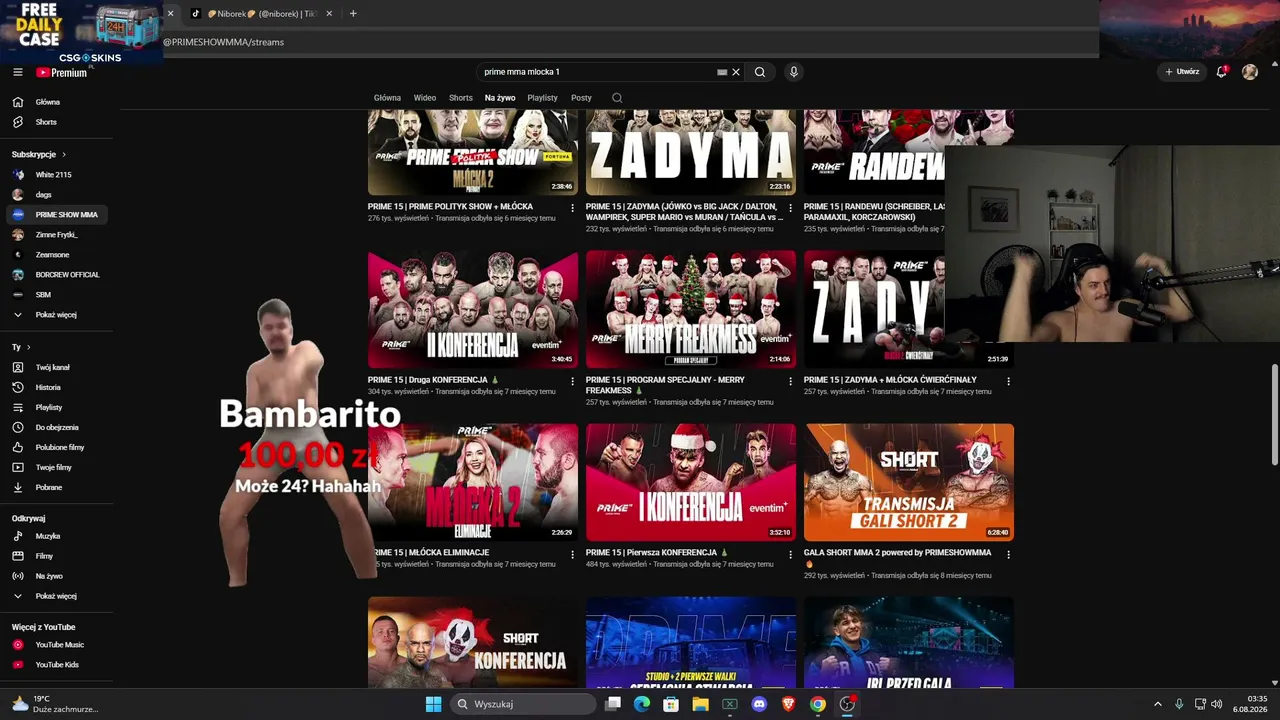Image resolution: width=1280 pixels, height=720 pixels.
Task: Search within the channel using tab magnifier
Action: 617,98
